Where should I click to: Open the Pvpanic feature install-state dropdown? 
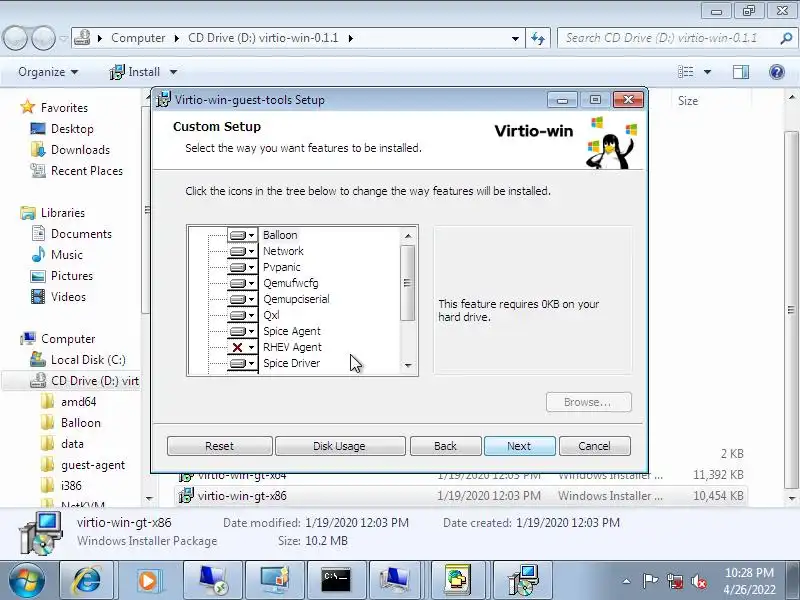click(242, 267)
